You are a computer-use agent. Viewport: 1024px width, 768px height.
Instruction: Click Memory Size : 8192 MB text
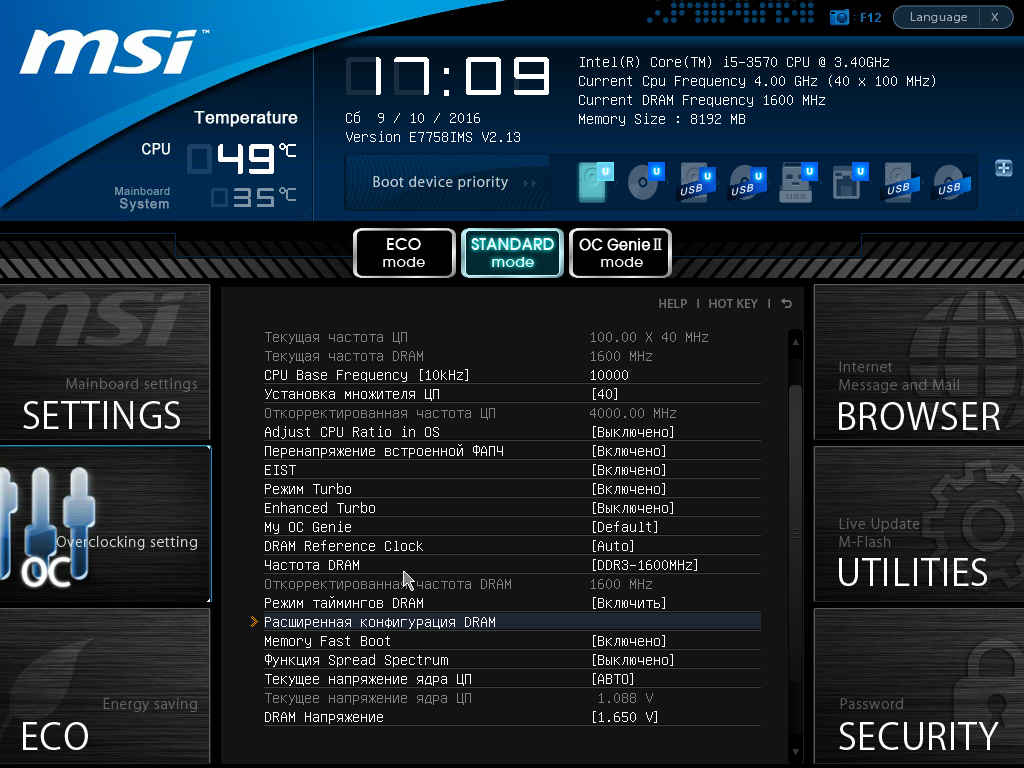pyautogui.click(x=662, y=120)
